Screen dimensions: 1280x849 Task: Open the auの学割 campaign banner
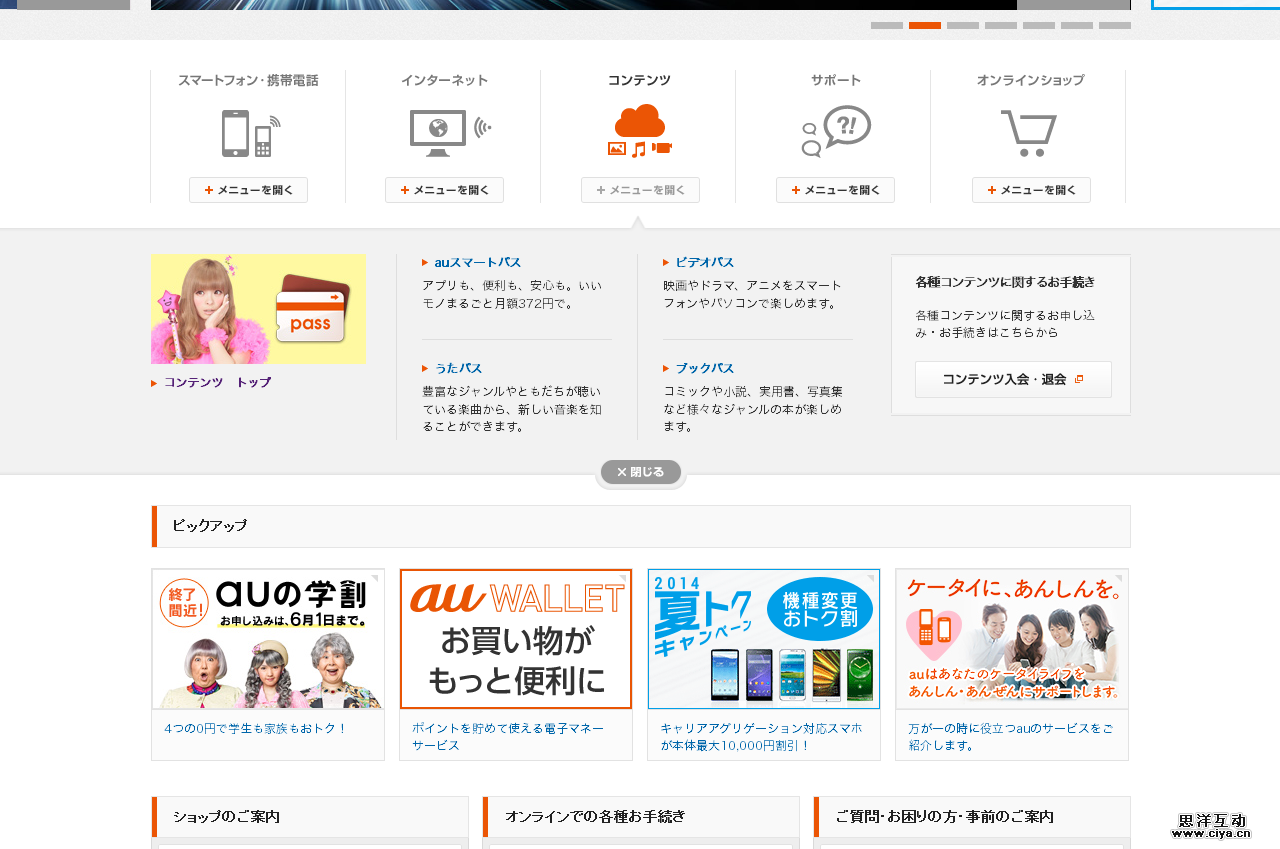pyautogui.click(x=268, y=639)
